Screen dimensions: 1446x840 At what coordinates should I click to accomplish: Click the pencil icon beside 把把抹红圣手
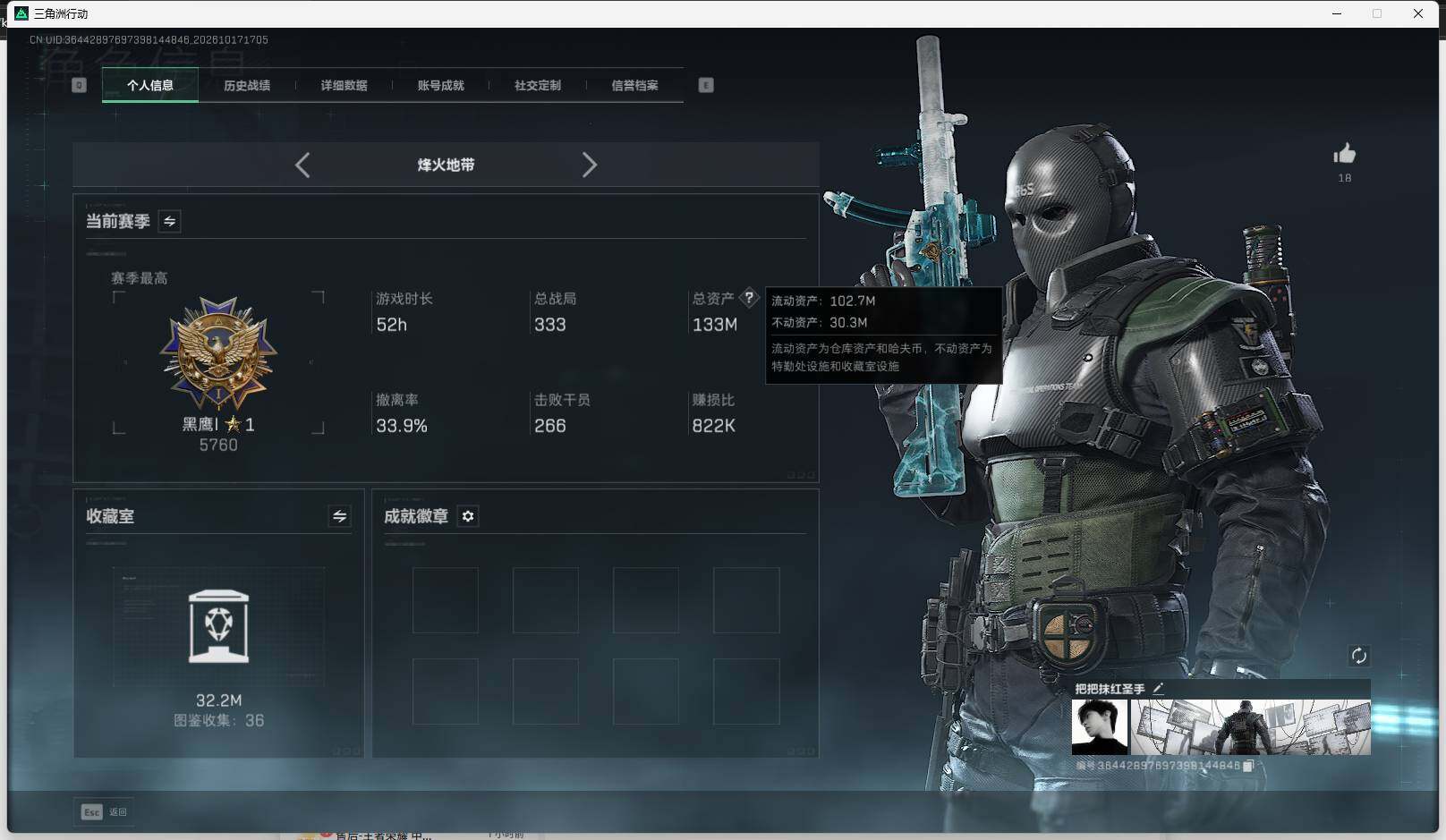[x=1158, y=688]
